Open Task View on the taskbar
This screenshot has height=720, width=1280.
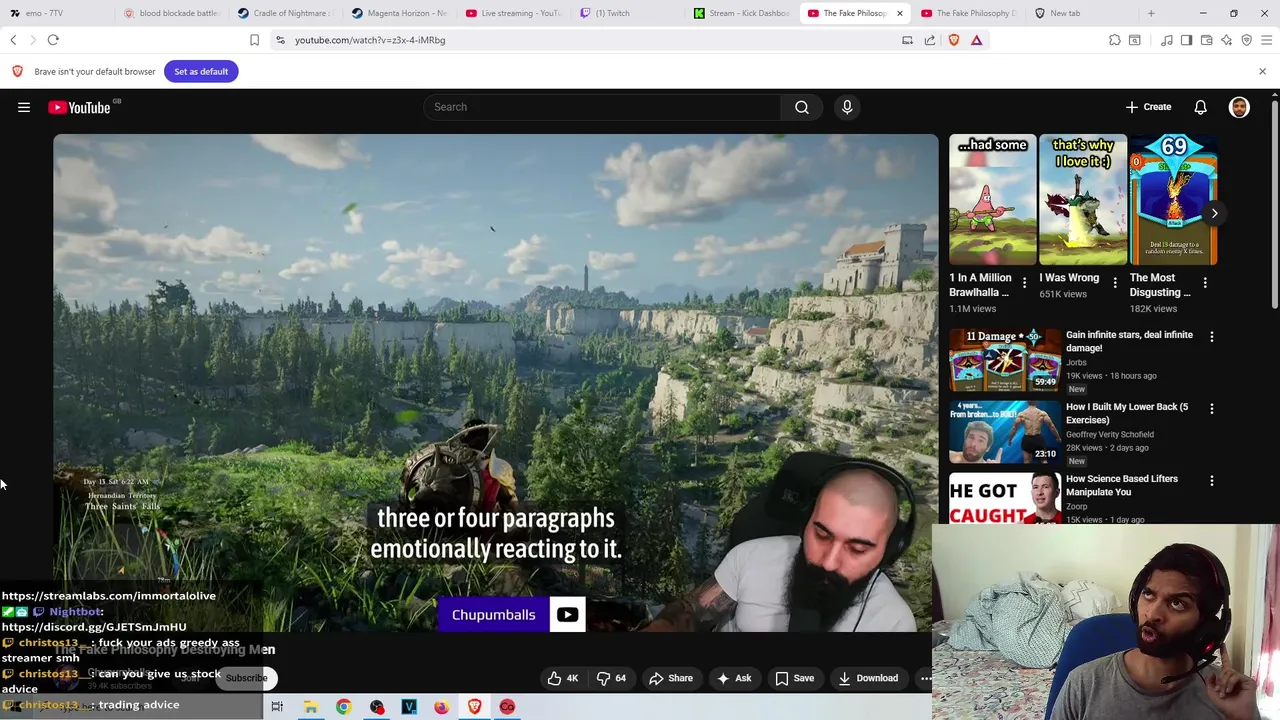click(277, 707)
